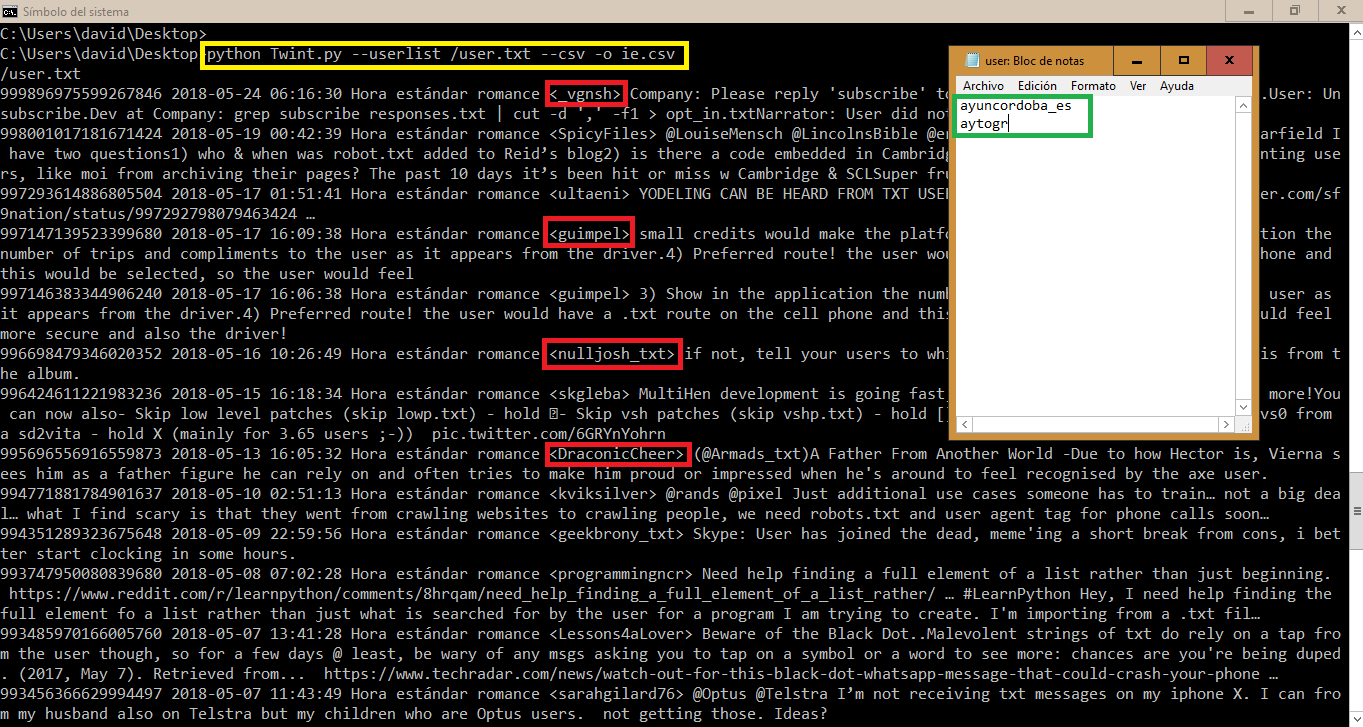Click the 'user: Bloc de notas' title
The height and width of the screenshot is (727, 1363).
1034,61
